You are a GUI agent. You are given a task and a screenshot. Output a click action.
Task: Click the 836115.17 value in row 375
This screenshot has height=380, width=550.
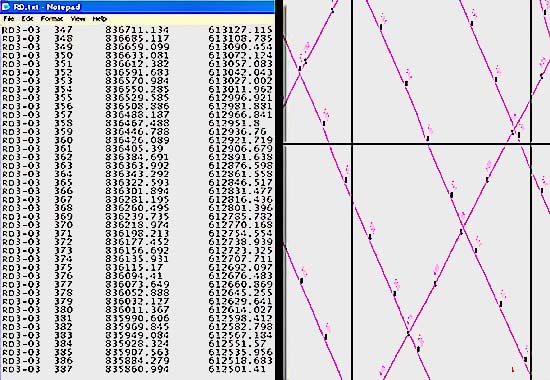click(x=134, y=268)
